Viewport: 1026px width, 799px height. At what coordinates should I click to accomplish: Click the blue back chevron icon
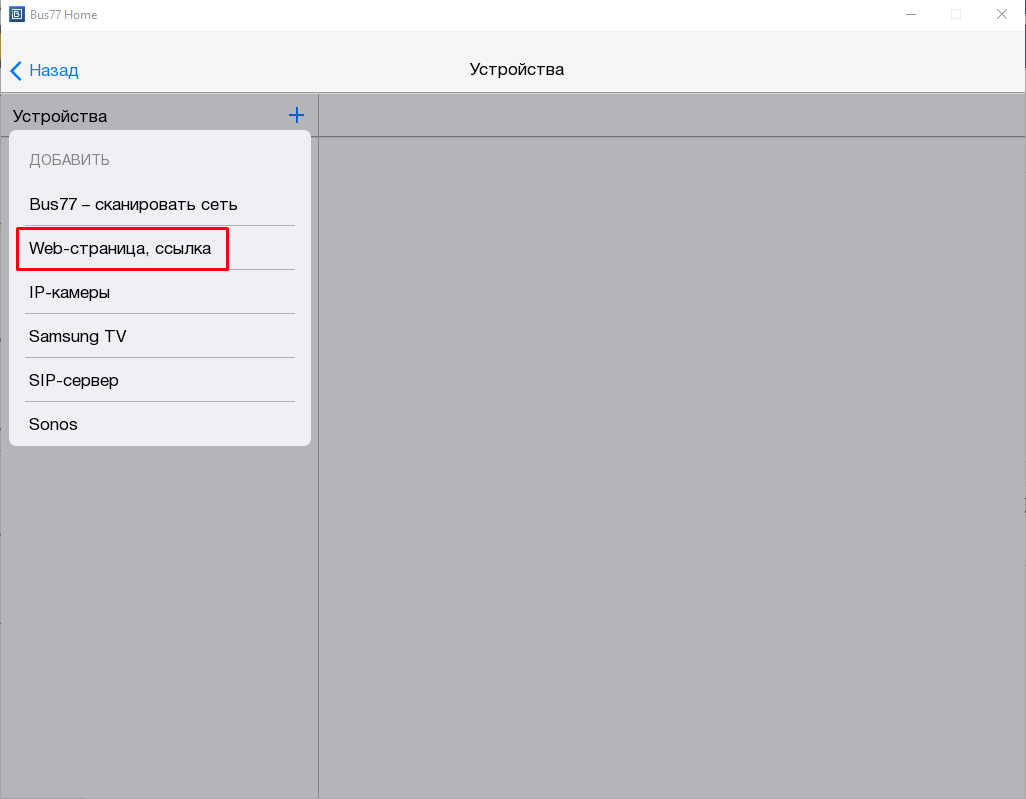coord(16,70)
